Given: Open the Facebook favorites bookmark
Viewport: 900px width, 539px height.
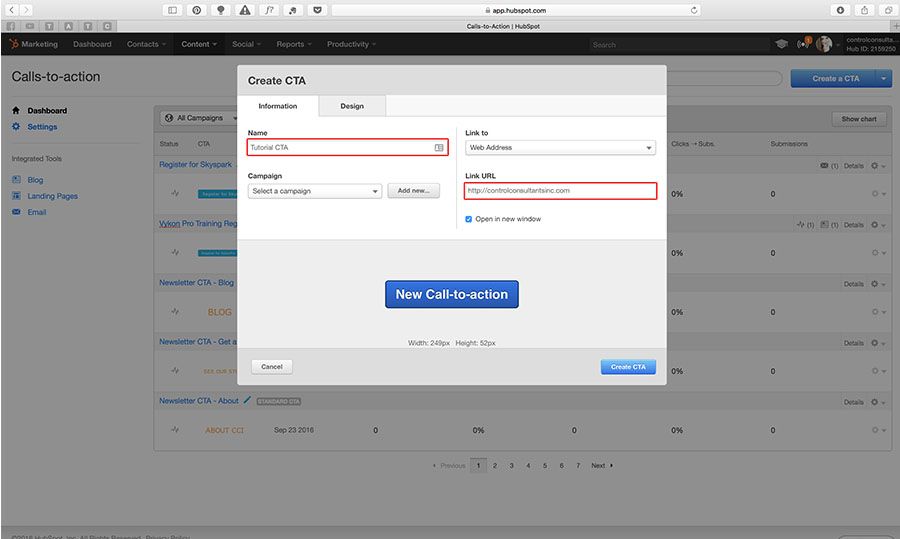Looking at the screenshot, I should 11,26.
